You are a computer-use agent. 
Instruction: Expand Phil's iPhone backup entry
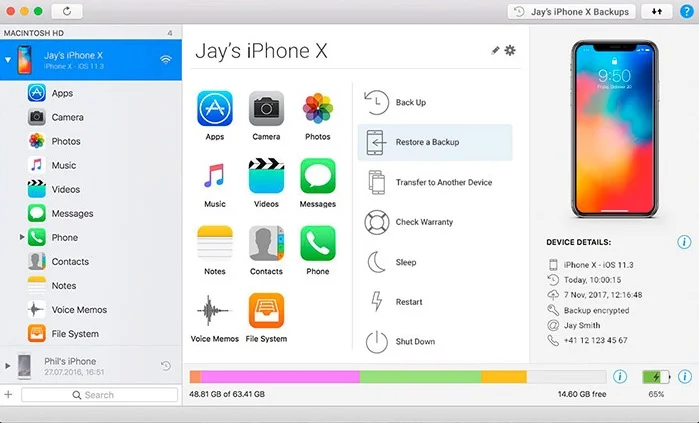pos(8,366)
